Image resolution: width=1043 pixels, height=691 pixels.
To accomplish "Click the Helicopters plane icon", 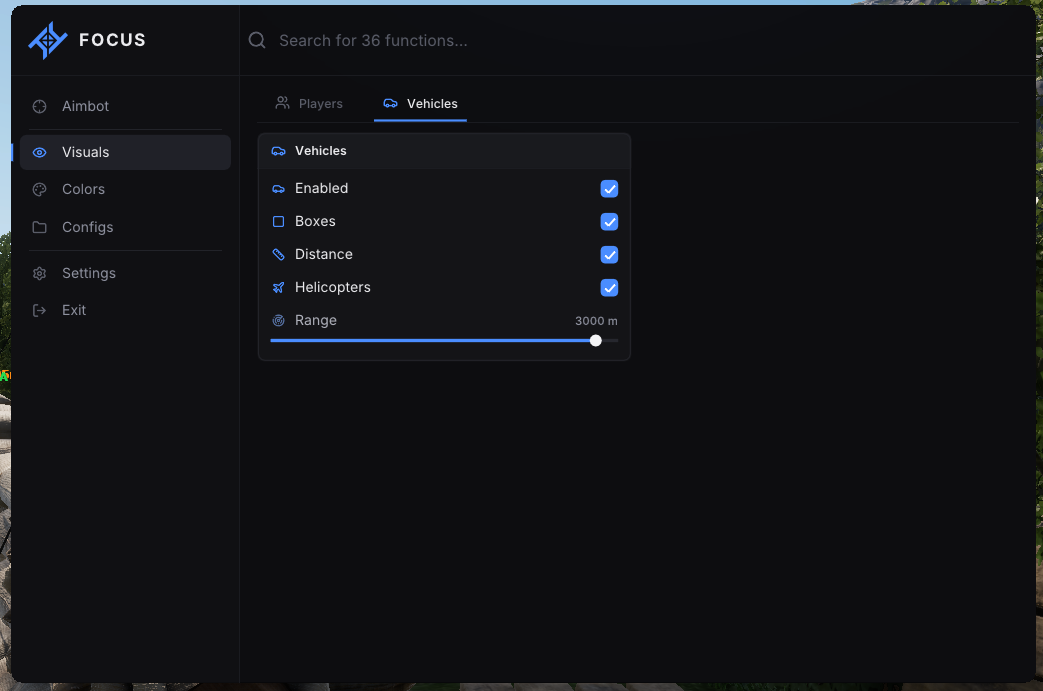I will pos(279,287).
